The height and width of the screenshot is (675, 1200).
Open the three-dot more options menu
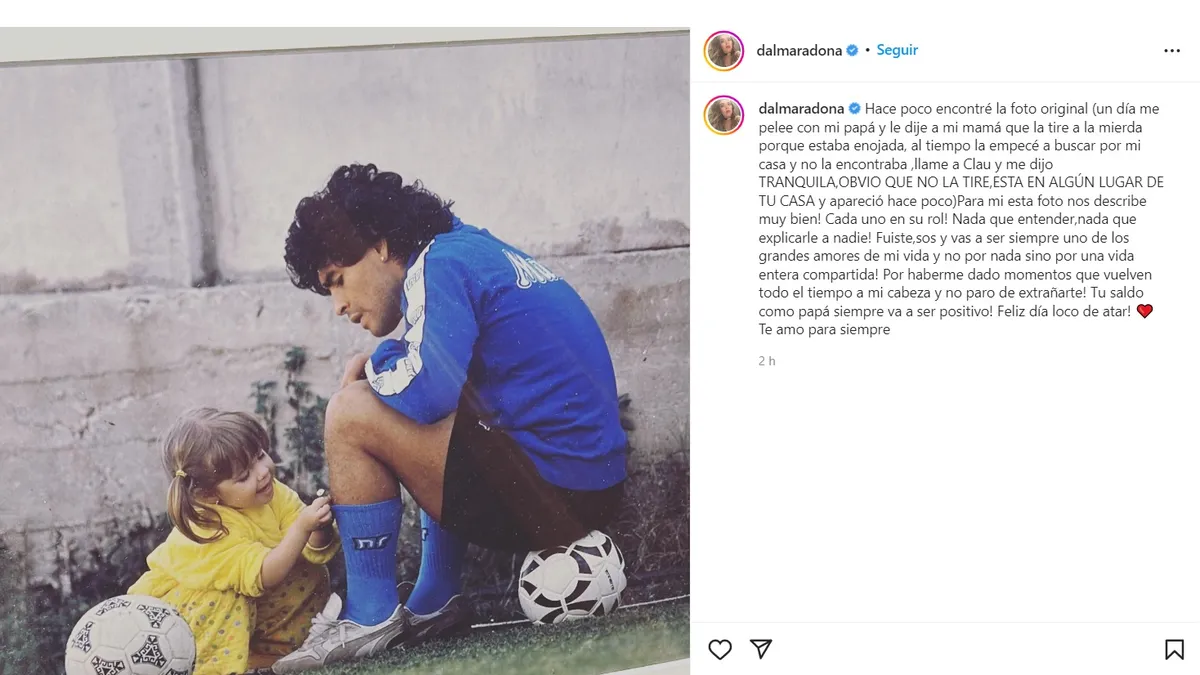[x=1172, y=51]
